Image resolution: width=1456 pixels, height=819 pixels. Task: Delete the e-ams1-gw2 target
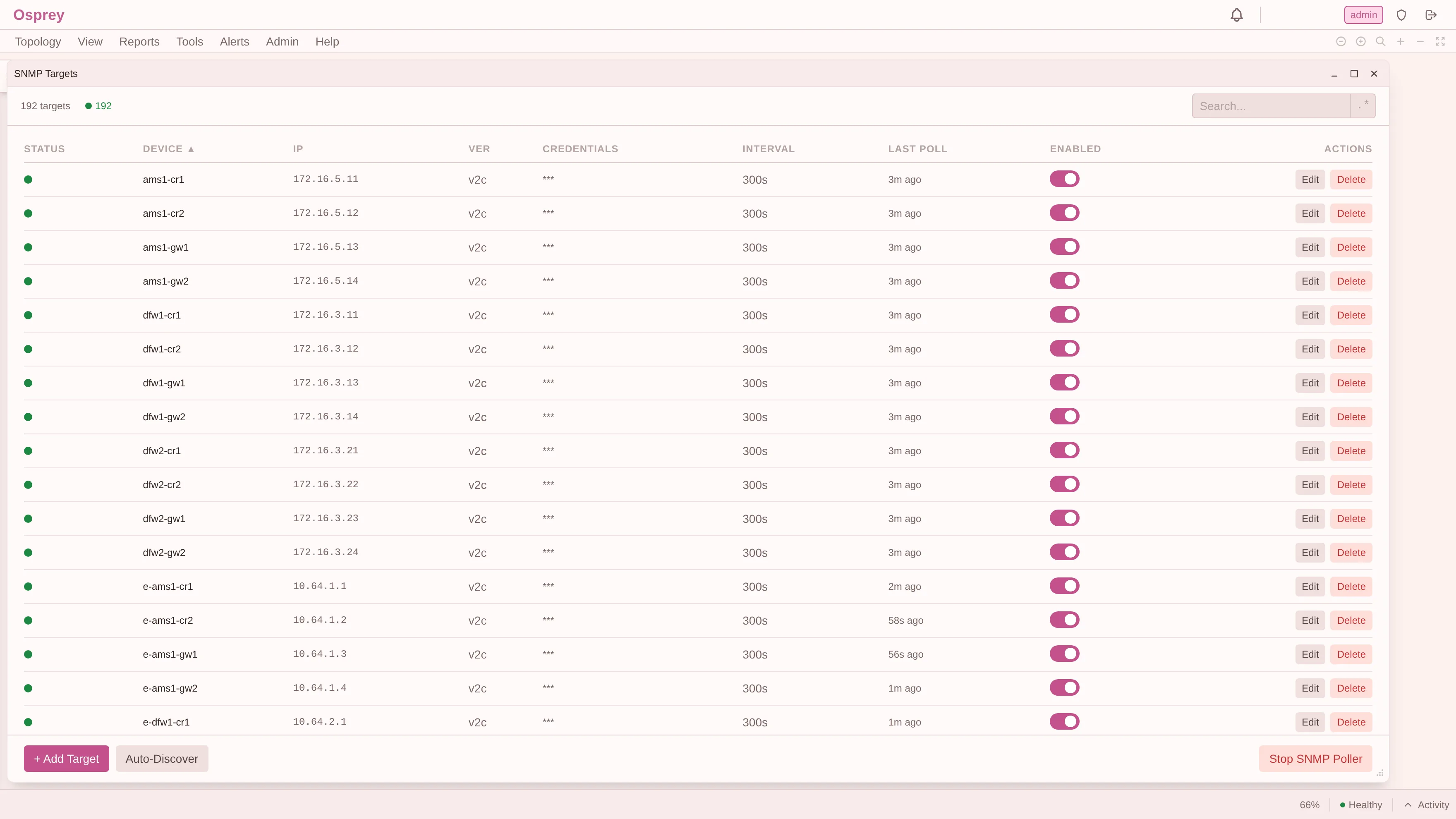point(1351,688)
